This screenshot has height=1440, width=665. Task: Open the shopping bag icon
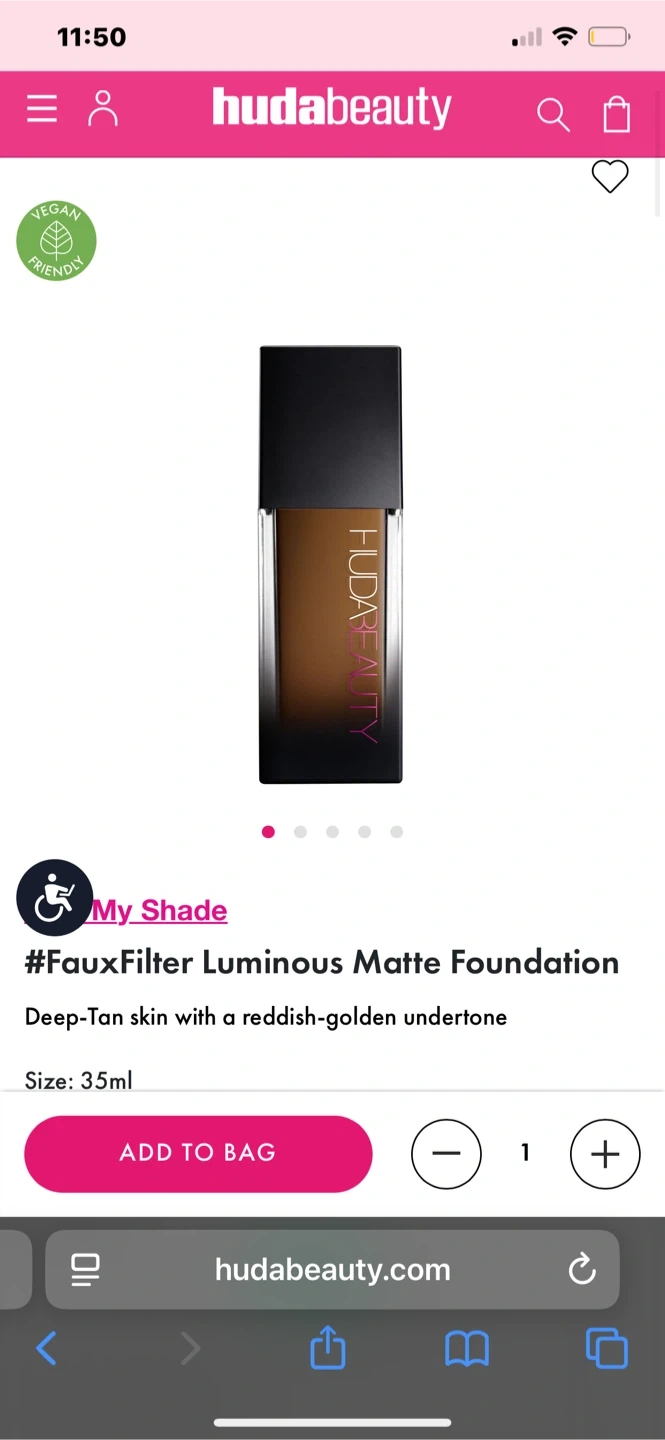617,113
